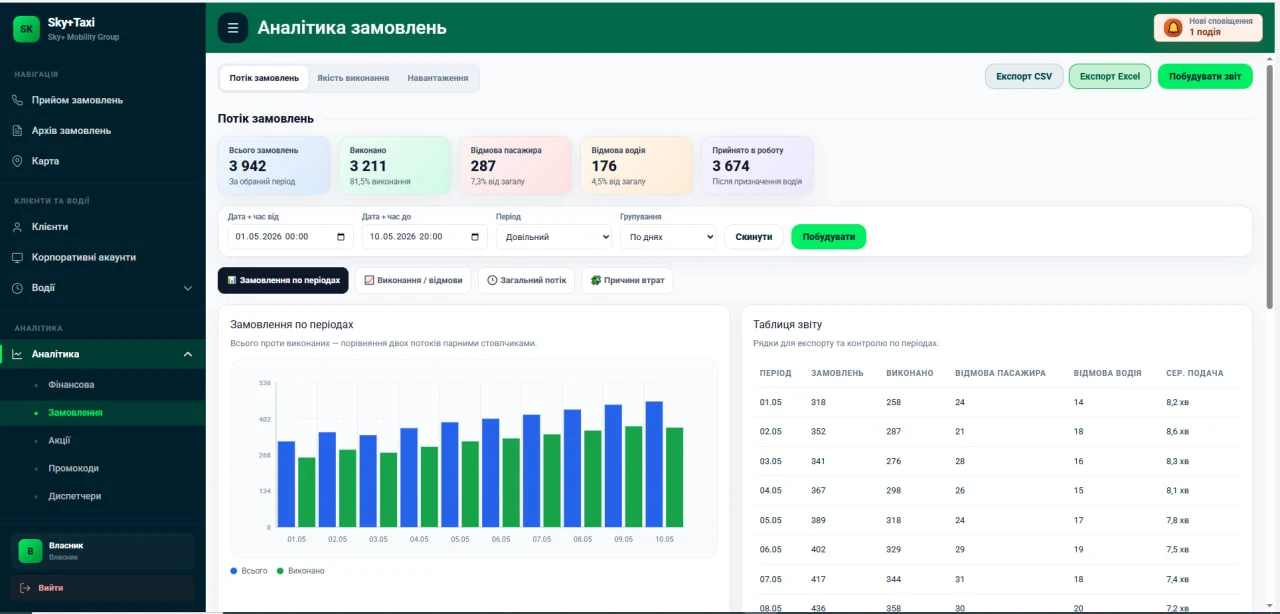Viewport: 1280px width, 614px height.
Task: Click the line-chart icon beside Аналітика
Action: coord(17,354)
